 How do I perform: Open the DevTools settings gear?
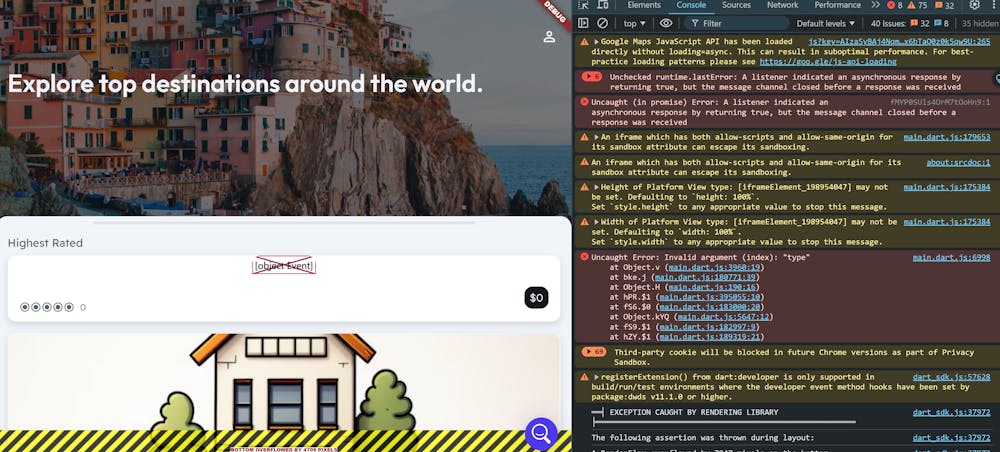(x=974, y=5)
